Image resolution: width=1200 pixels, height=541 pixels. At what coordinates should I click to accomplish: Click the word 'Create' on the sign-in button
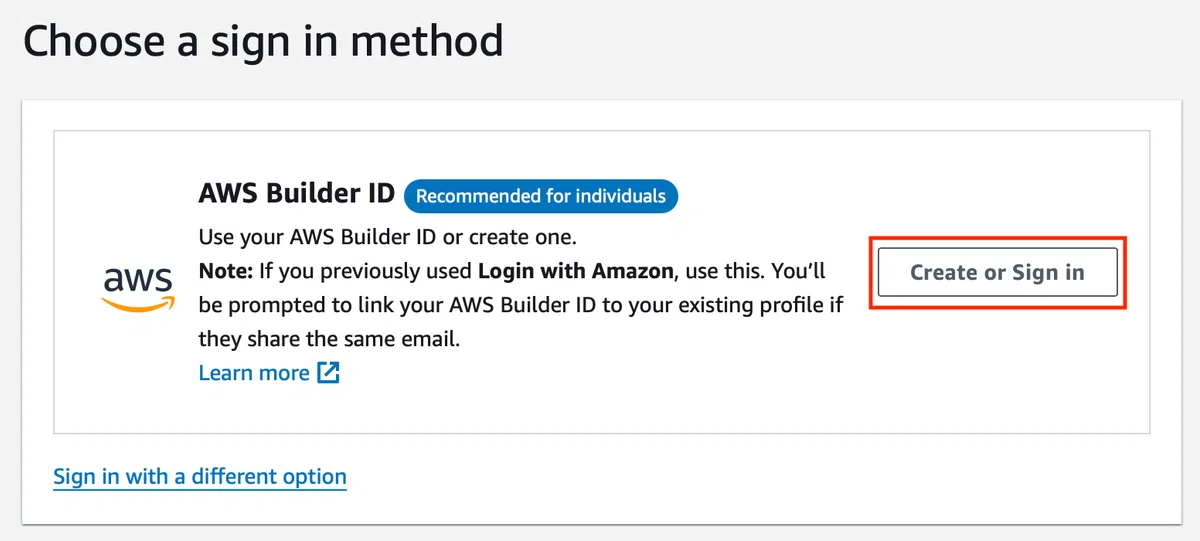[x=943, y=273]
